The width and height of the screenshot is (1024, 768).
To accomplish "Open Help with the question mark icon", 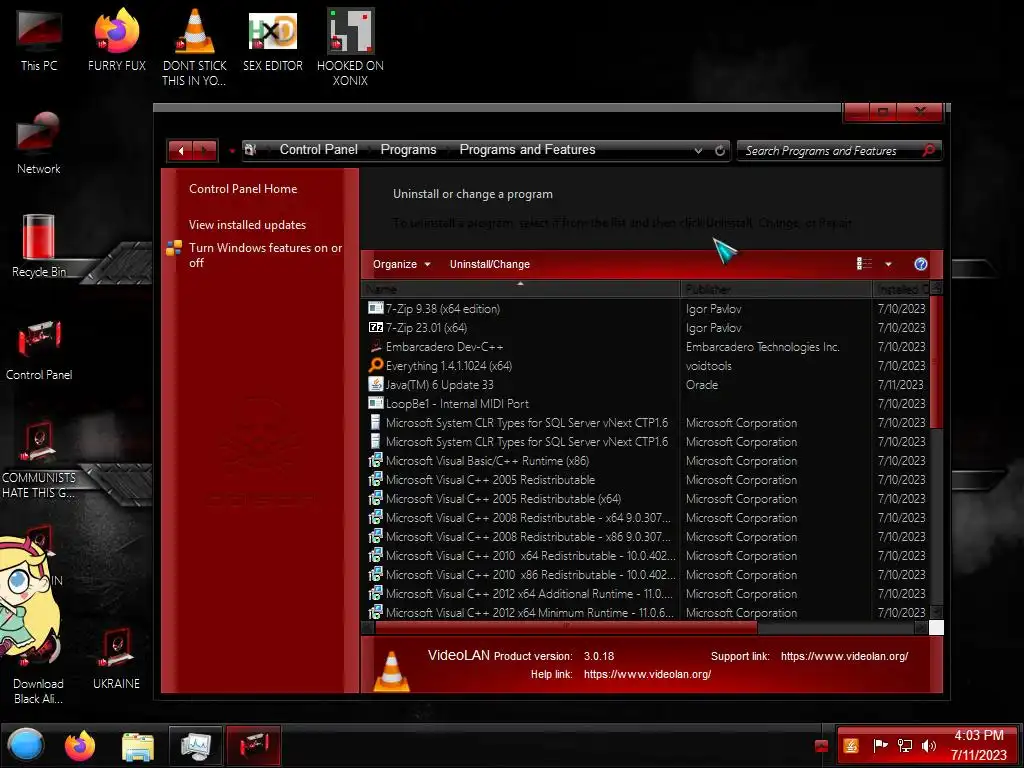I will 921,264.
